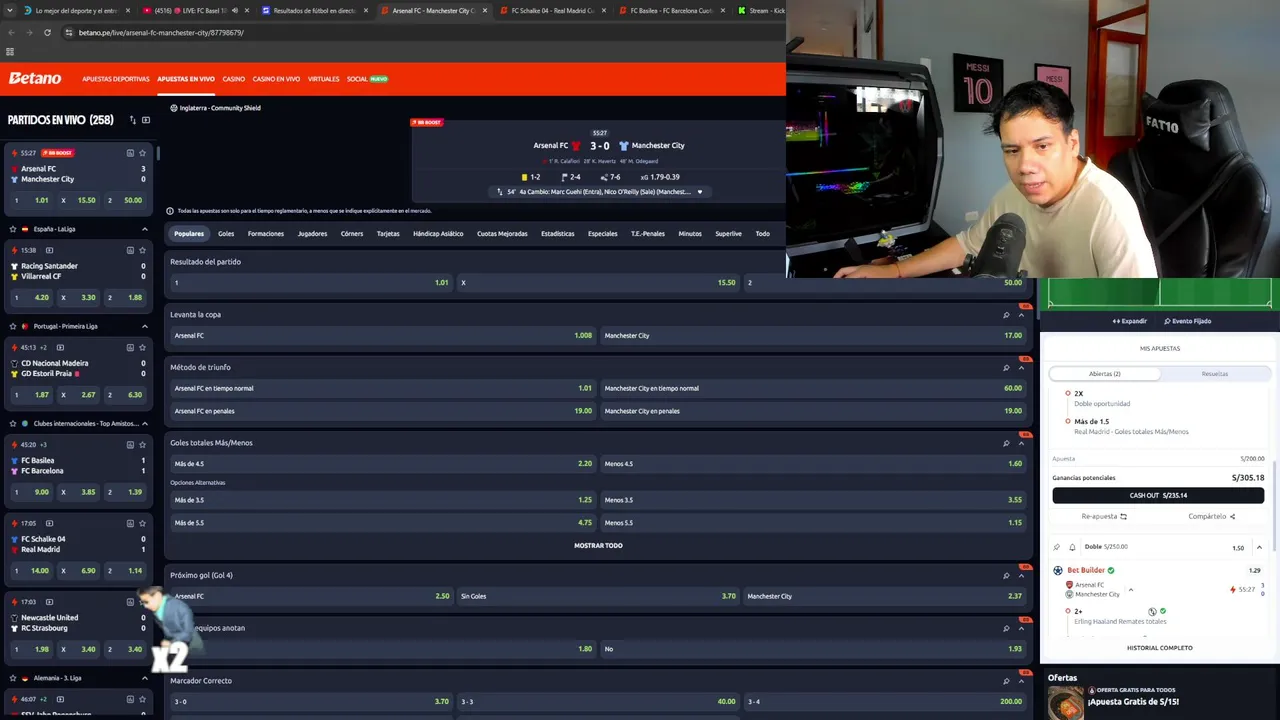The height and width of the screenshot is (720, 1280).
Task: Select correct score 3 - 0 at 3.70
Action: (x=310, y=702)
